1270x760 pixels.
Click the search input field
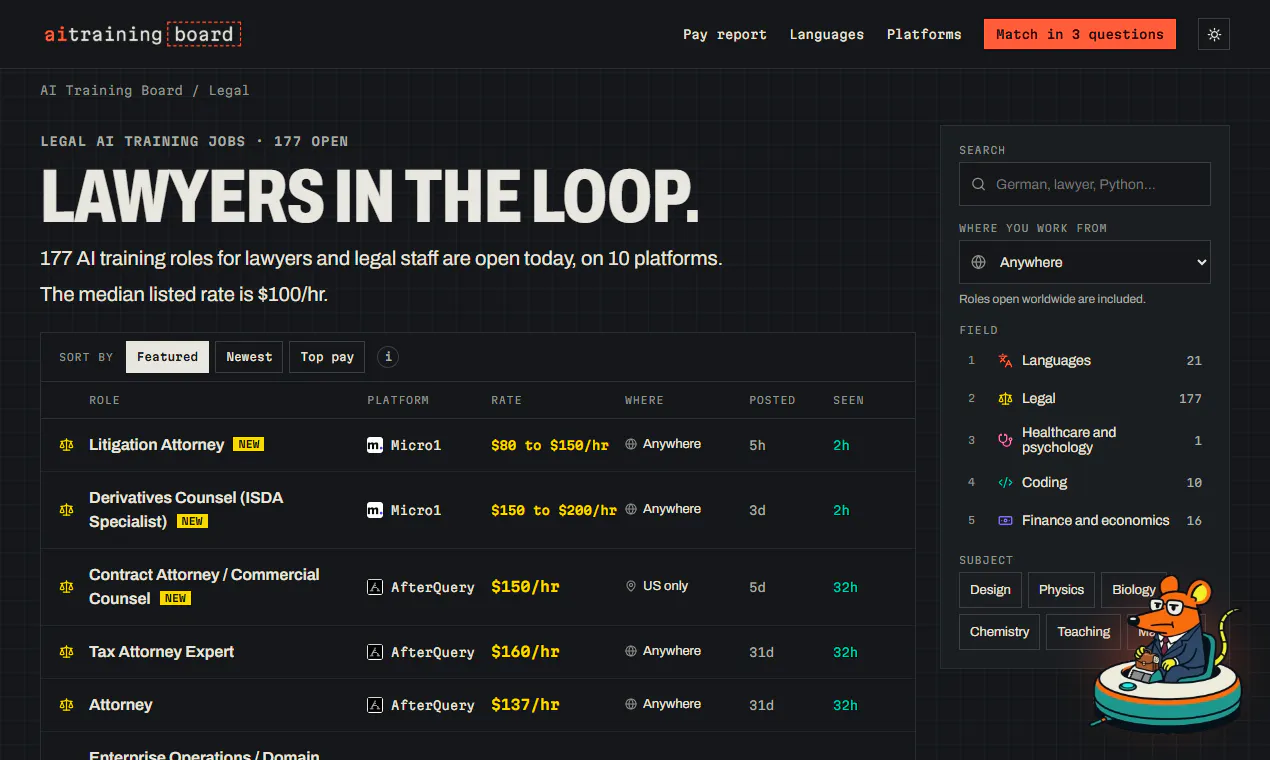[x=1085, y=184]
